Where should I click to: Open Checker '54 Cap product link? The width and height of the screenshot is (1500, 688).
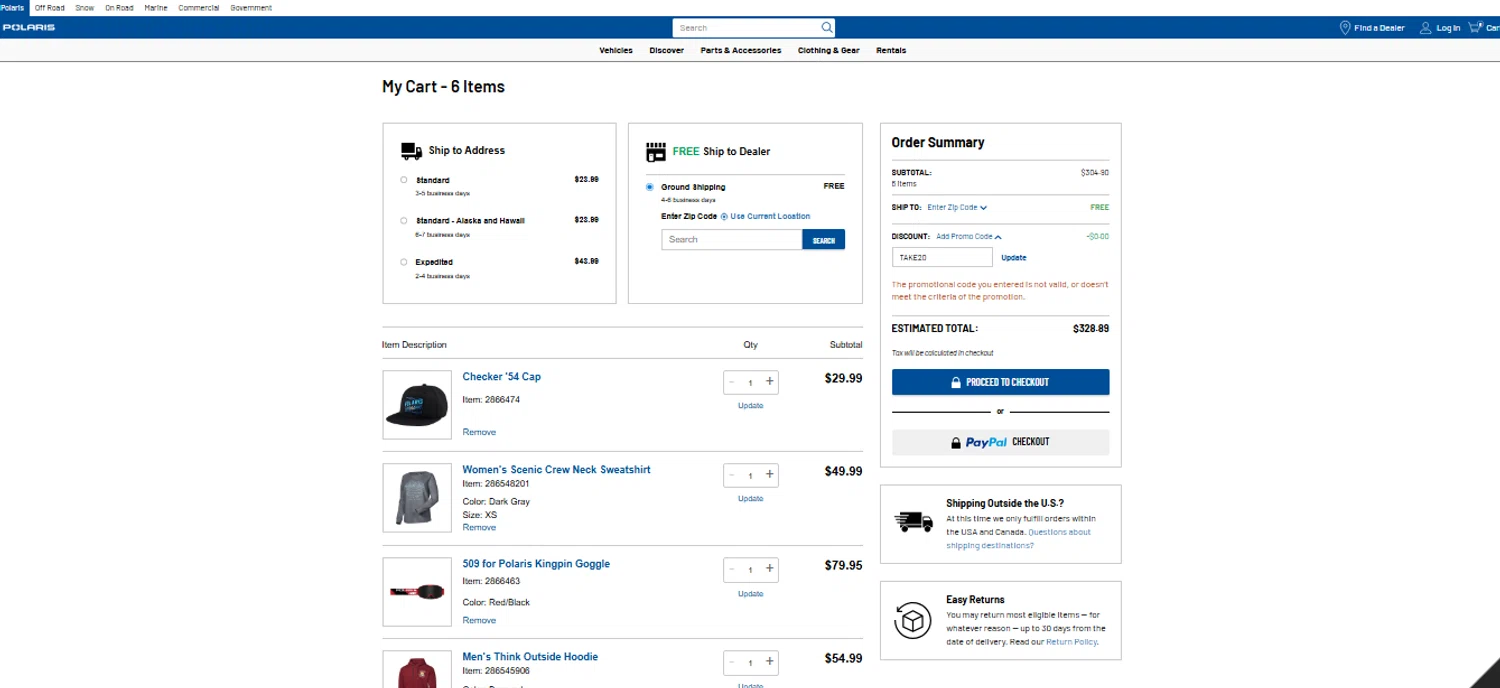pos(501,377)
